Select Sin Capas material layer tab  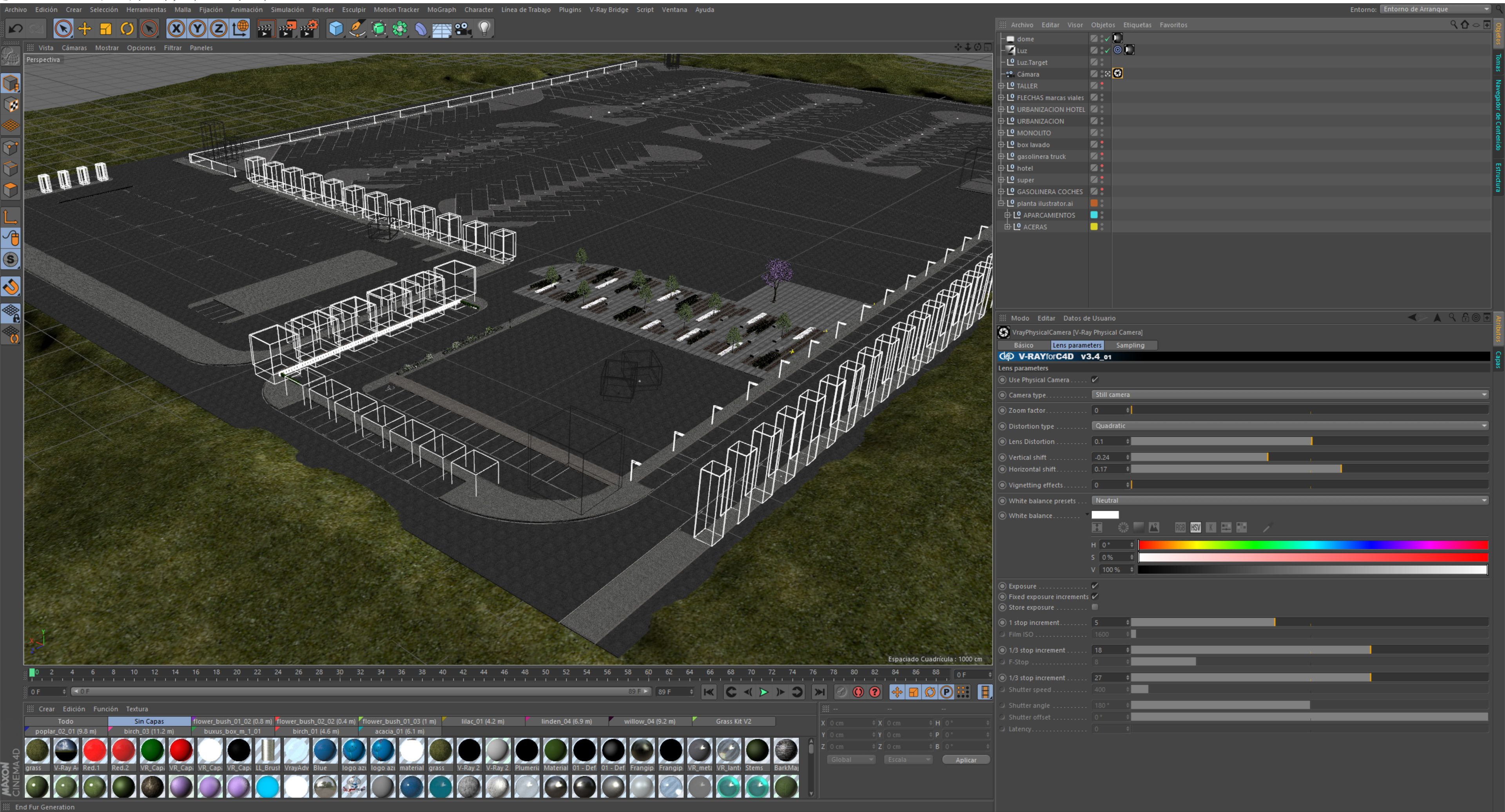pos(149,721)
